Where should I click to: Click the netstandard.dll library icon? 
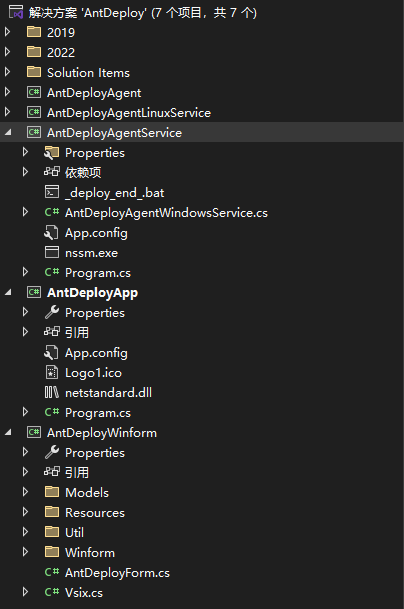coord(52,392)
